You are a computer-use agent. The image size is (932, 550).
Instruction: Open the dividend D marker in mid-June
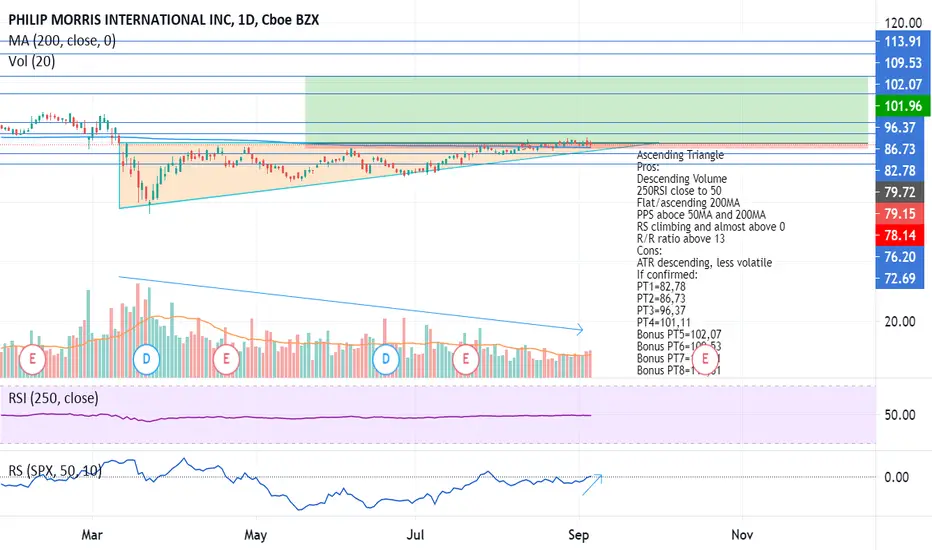(x=386, y=359)
